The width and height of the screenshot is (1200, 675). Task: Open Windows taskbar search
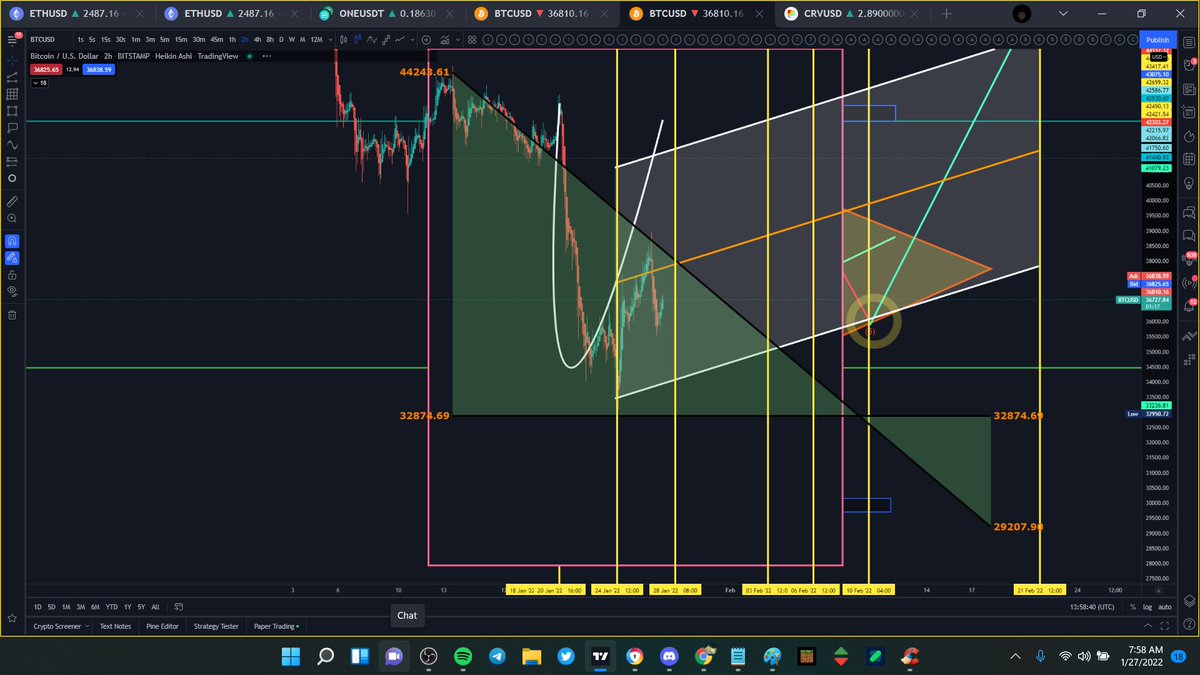[x=326, y=657]
